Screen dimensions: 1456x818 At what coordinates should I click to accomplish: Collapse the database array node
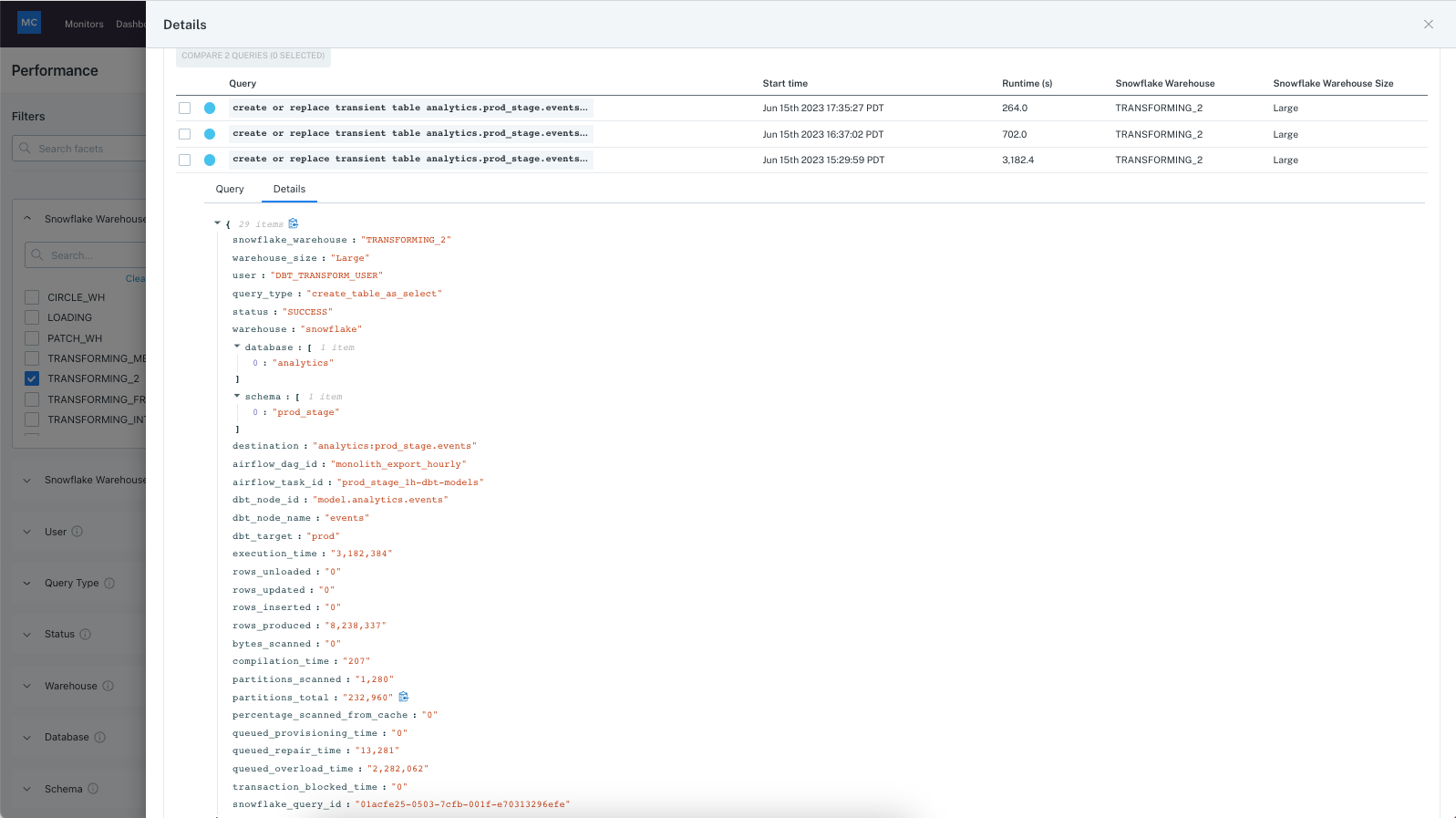coord(237,347)
